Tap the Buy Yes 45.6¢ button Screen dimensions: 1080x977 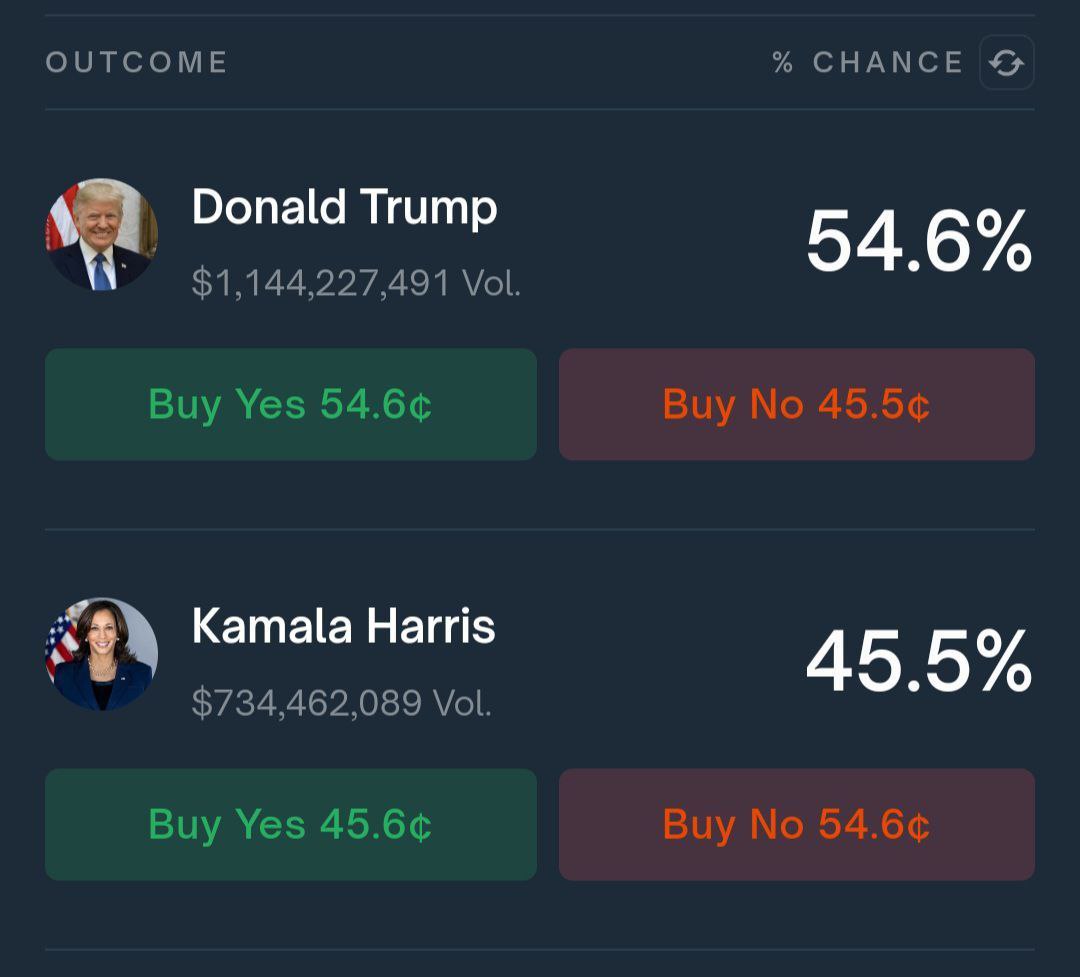click(x=290, y=825)
